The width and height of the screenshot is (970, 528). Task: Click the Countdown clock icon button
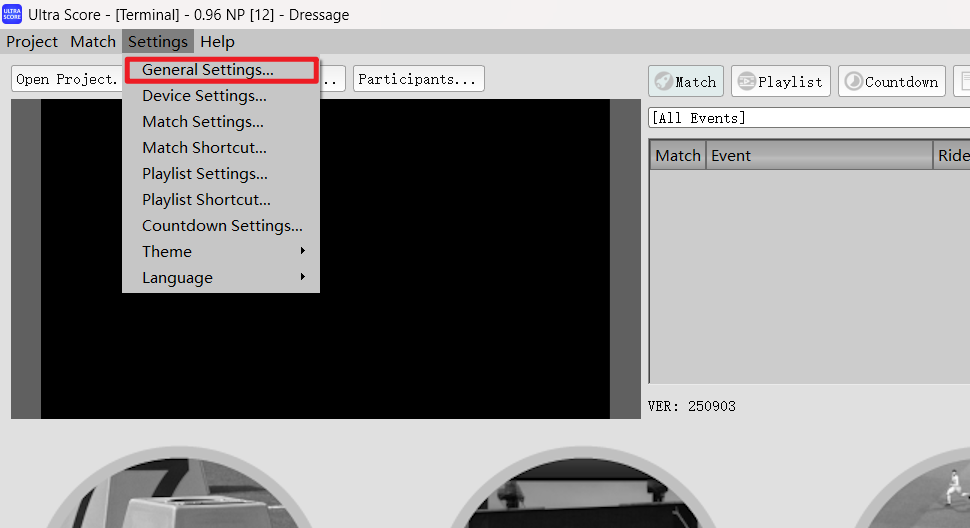pos(891,82)
